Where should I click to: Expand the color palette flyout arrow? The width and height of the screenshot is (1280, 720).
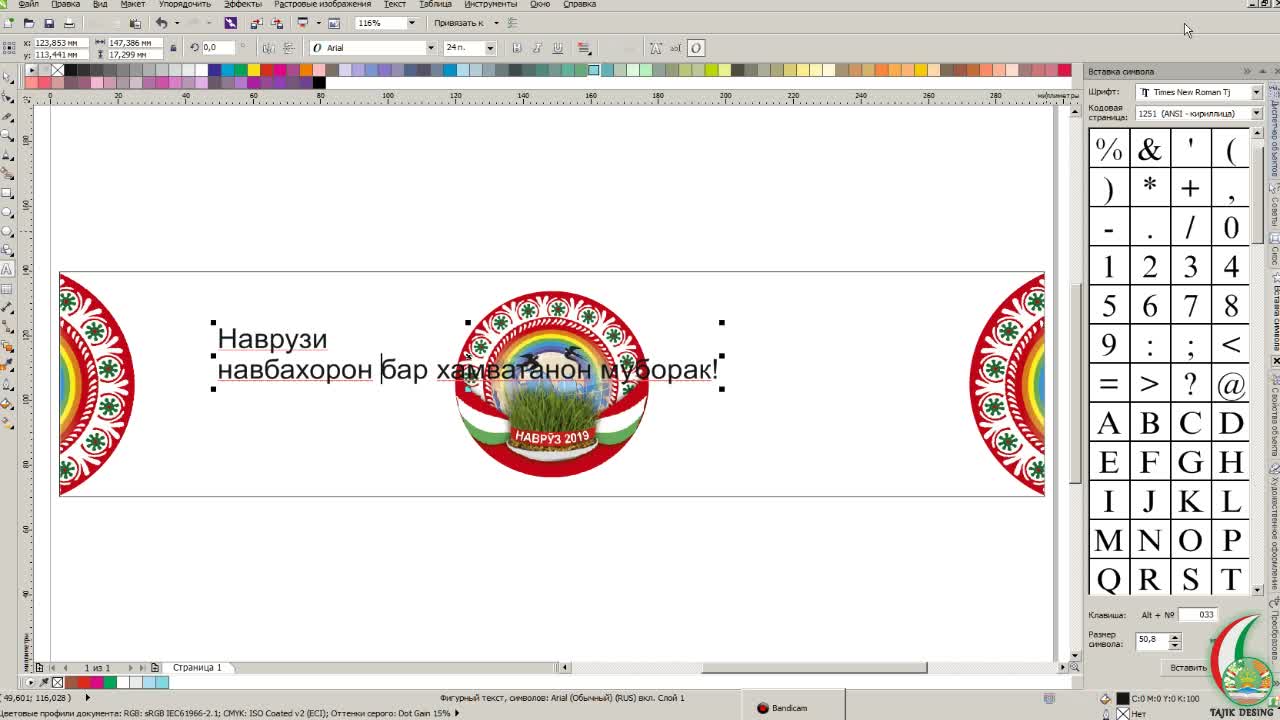tap(31, 70)
